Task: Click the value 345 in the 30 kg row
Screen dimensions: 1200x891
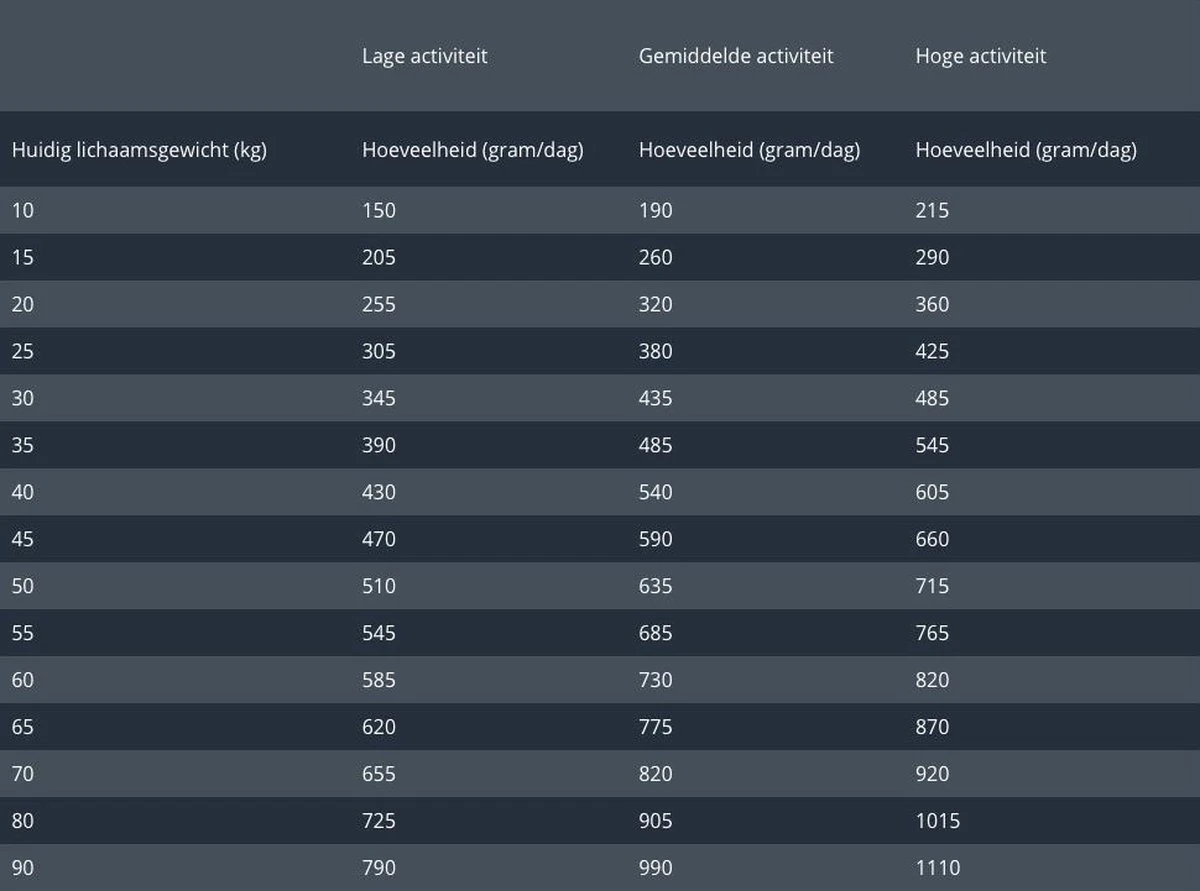Action: click(379, 398)
